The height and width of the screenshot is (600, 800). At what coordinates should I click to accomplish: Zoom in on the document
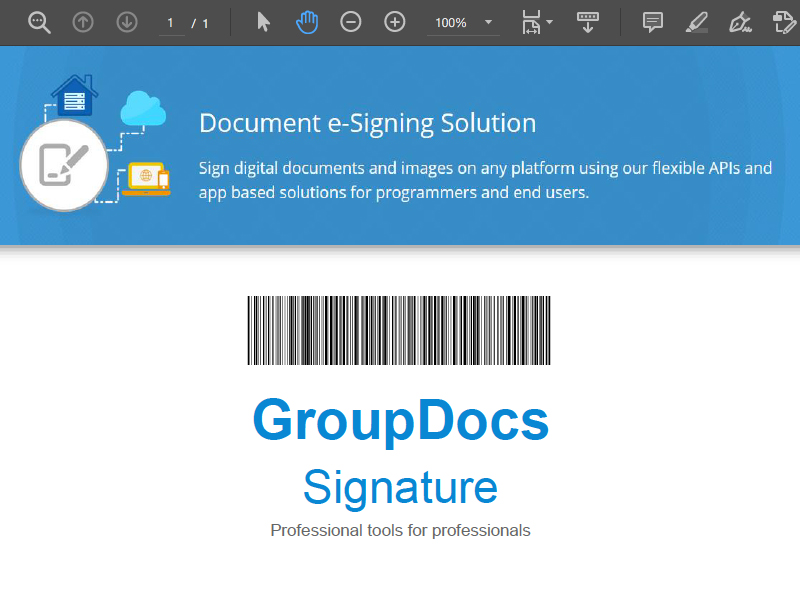394,21
